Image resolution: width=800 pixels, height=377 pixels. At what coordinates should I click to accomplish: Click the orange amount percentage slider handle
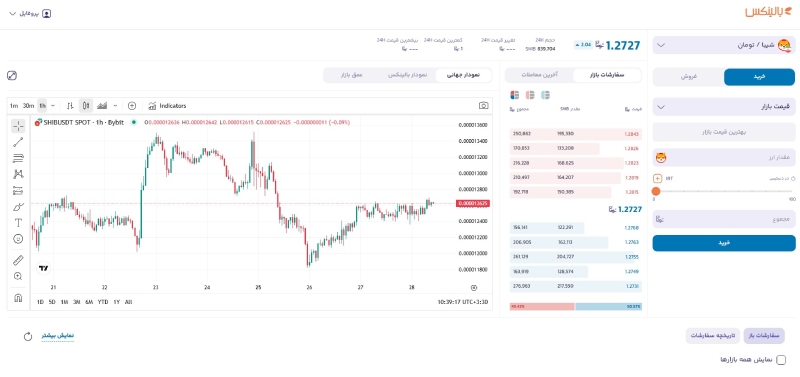[x=656, y=191]
